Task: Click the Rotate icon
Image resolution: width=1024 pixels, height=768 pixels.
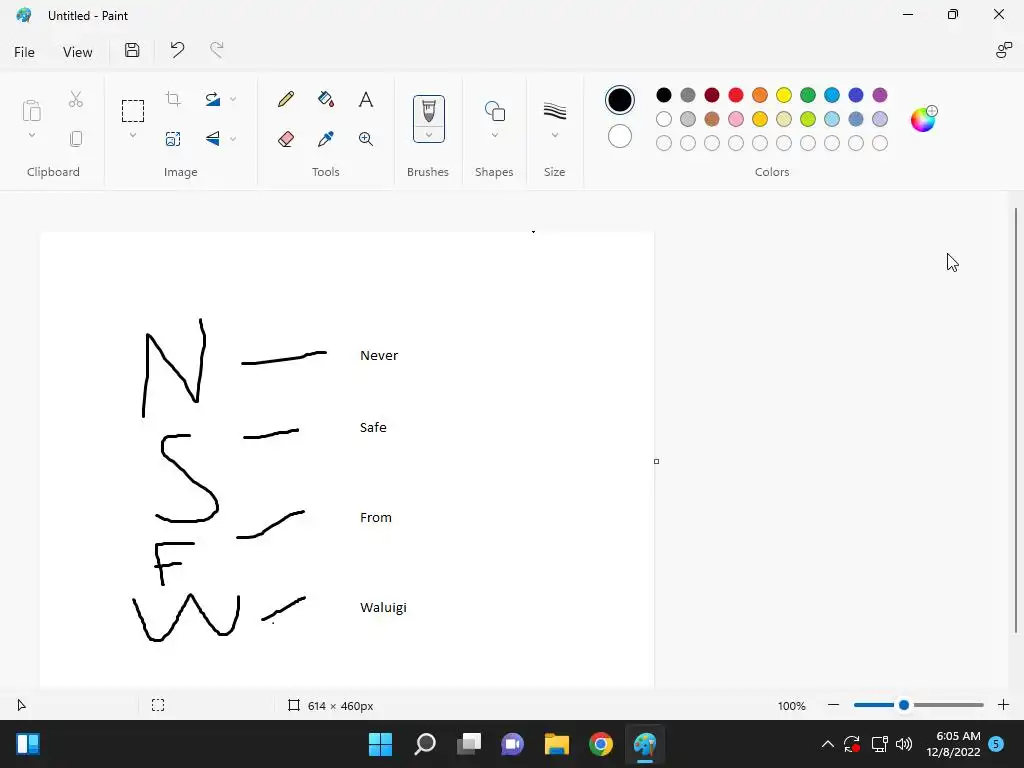Action: pos(212,99)
